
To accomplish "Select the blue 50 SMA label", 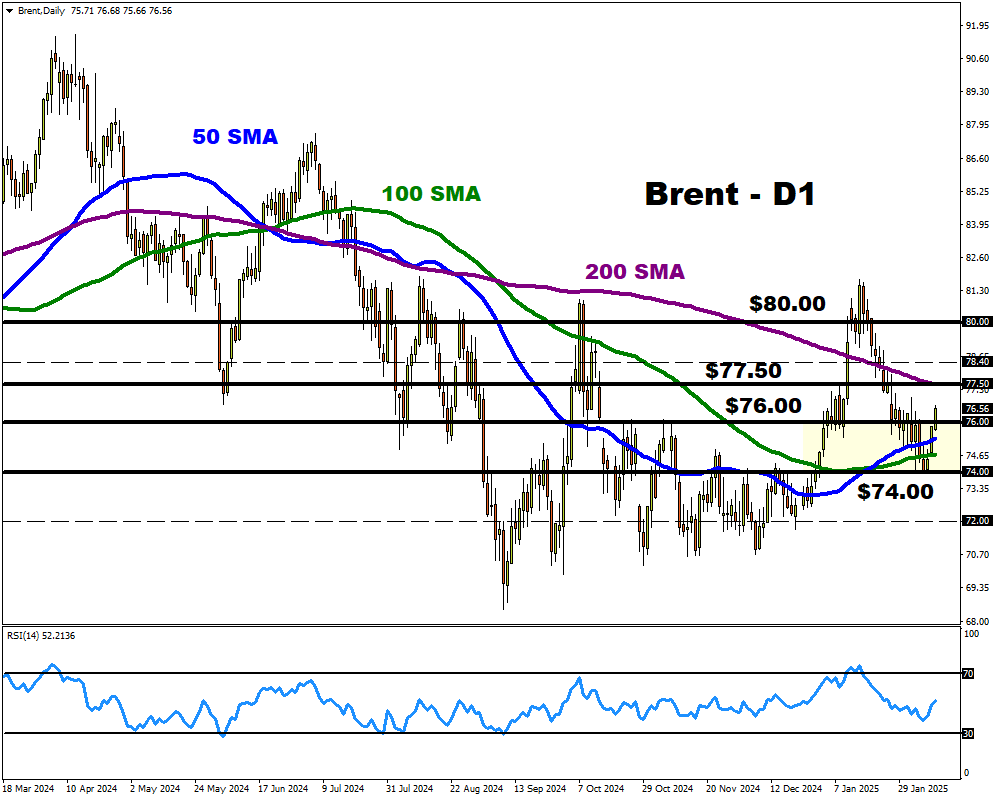I will pyautogui.click(x=234, y=137).
